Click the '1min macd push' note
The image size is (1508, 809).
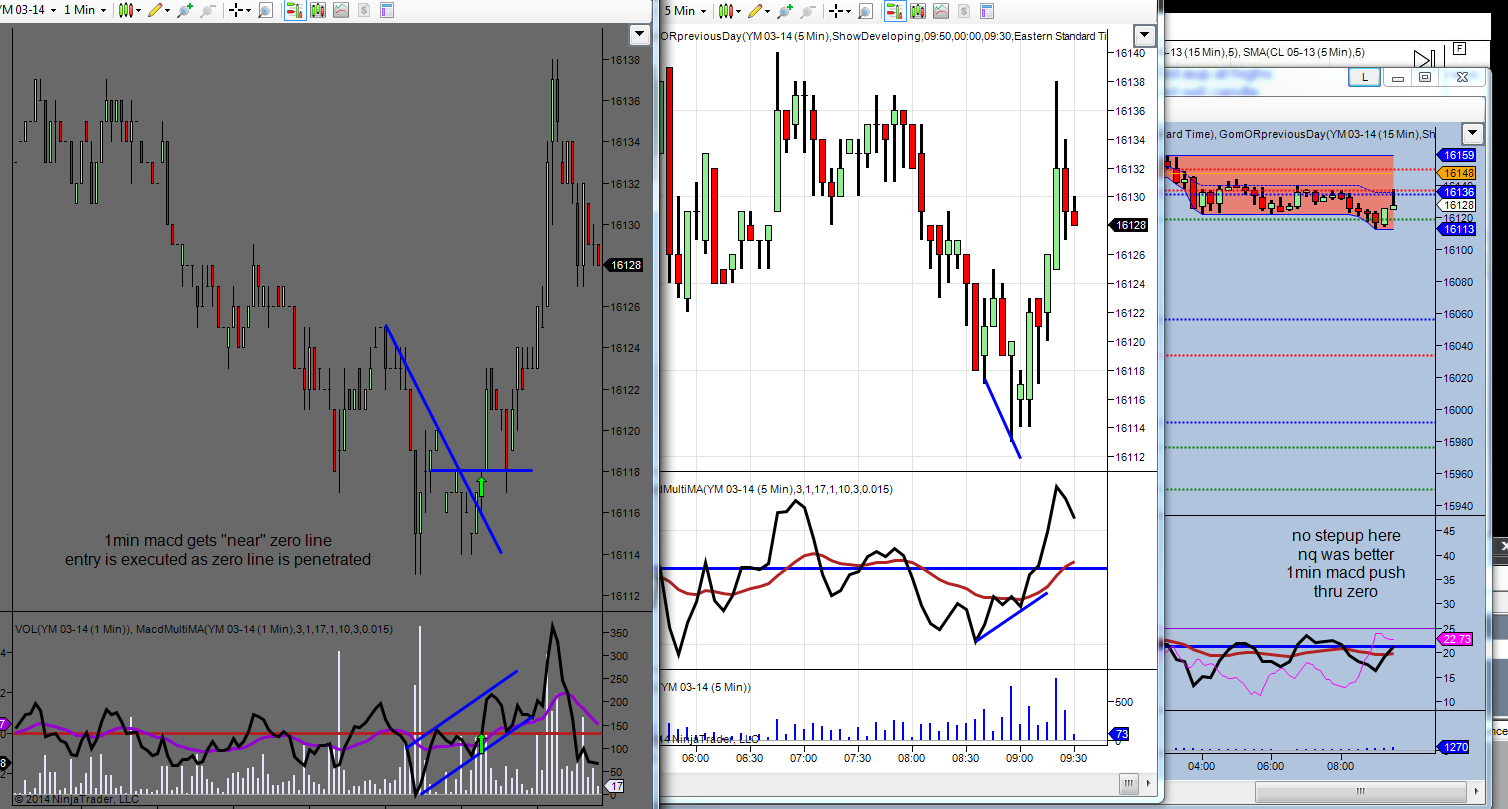1346,573
